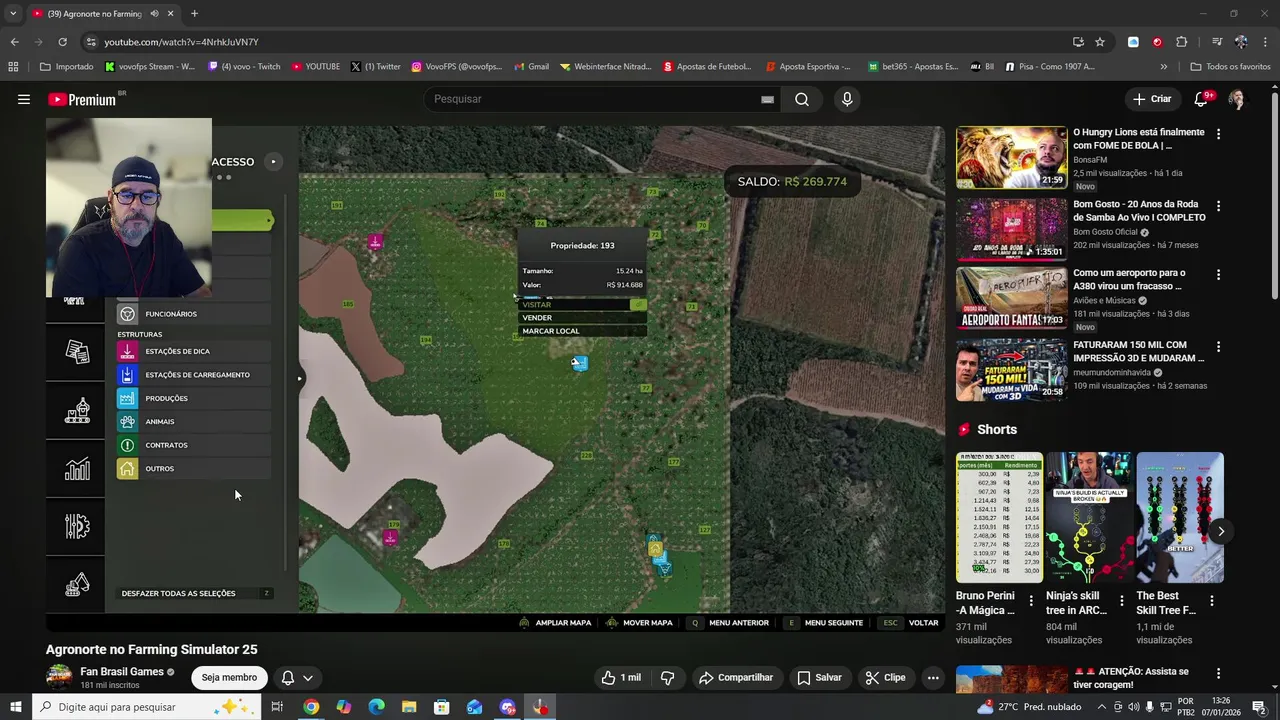Open options menu for A380 airport video

[1218, 274]
